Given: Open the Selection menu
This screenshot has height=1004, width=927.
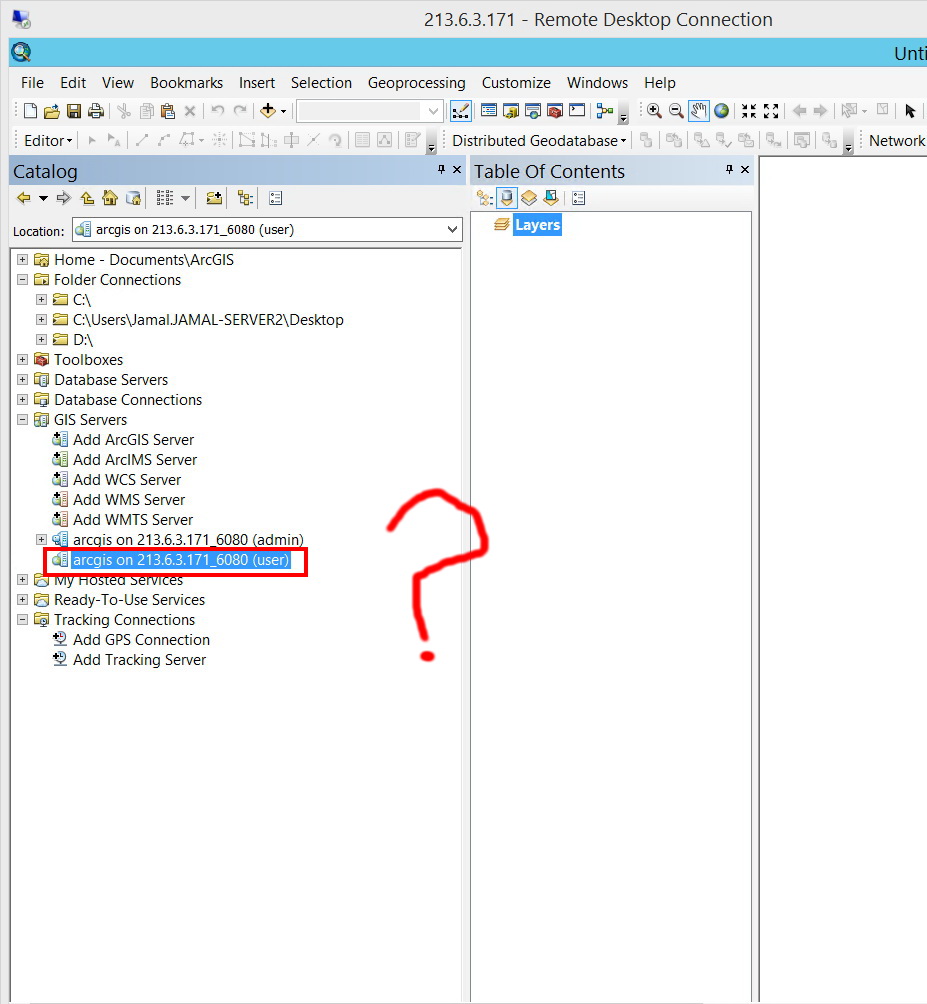Looking at the screenshot, I should point(321,83).
